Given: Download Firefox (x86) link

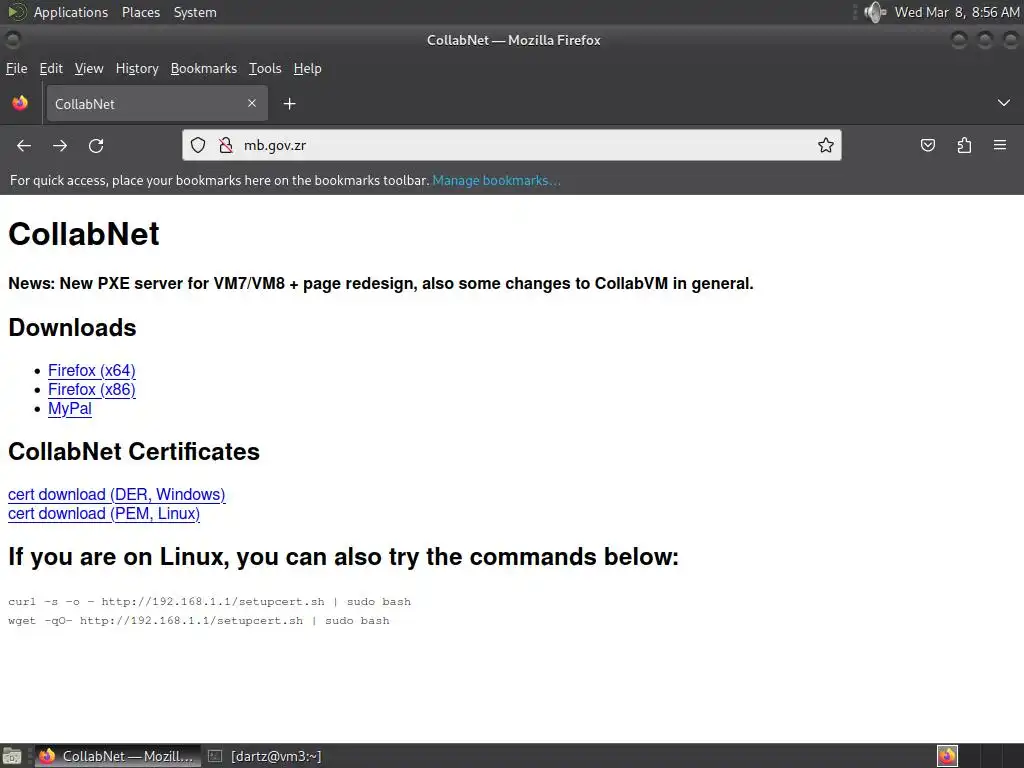Looking at the screenshot, I should 91,389.
